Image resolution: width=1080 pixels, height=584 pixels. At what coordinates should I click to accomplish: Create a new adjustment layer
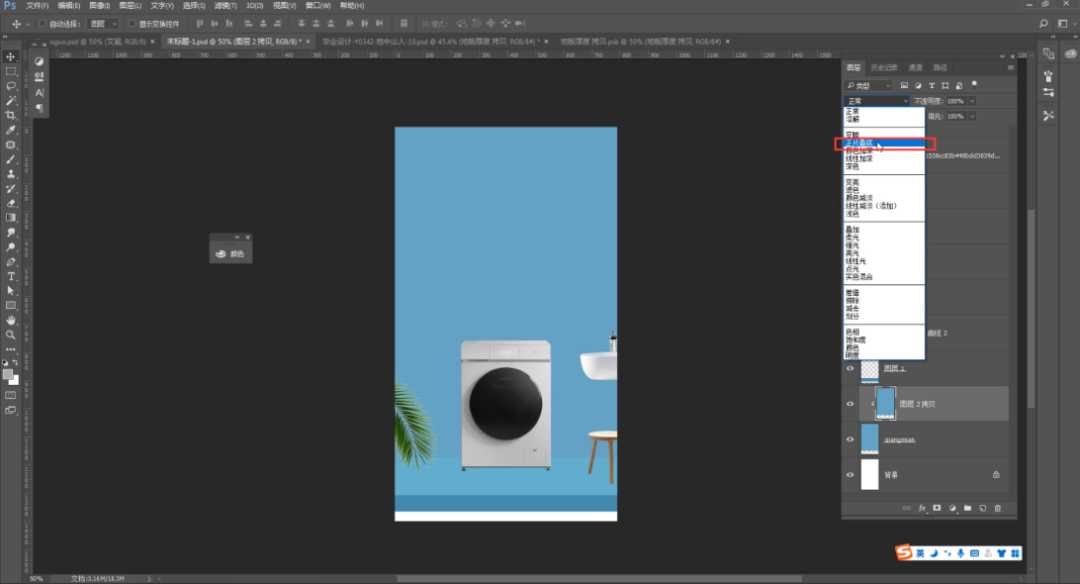[952, 508]
